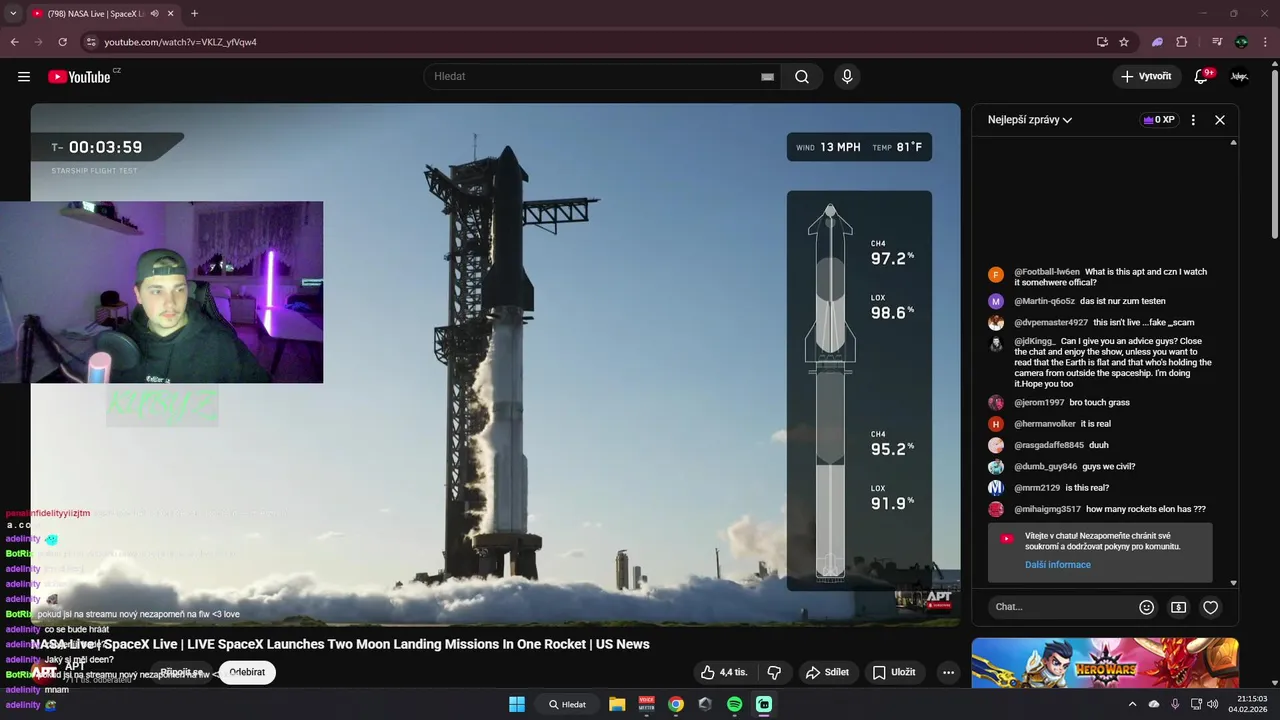Open the purple ghost extension icon
The width and height of the screenshot is (1280, 720).
[x=1157, y=42]
